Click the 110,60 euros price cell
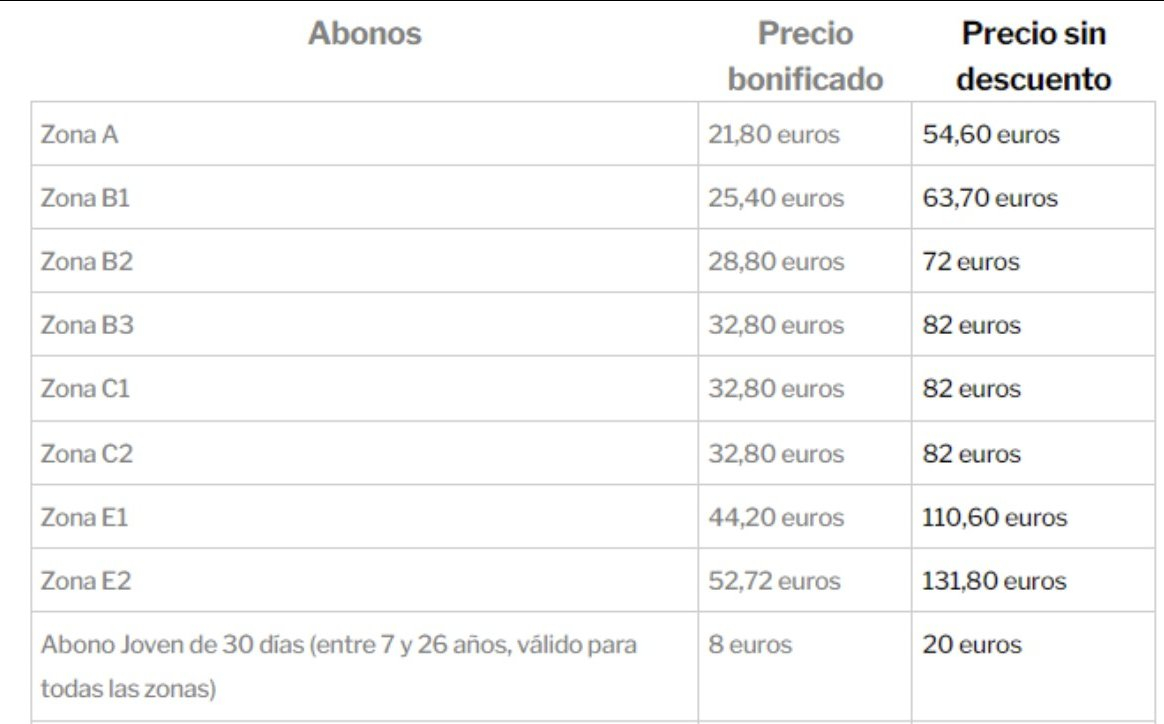Image resolution: width=1164 pixels, height=724 pixels. click(x=995, y=518)
